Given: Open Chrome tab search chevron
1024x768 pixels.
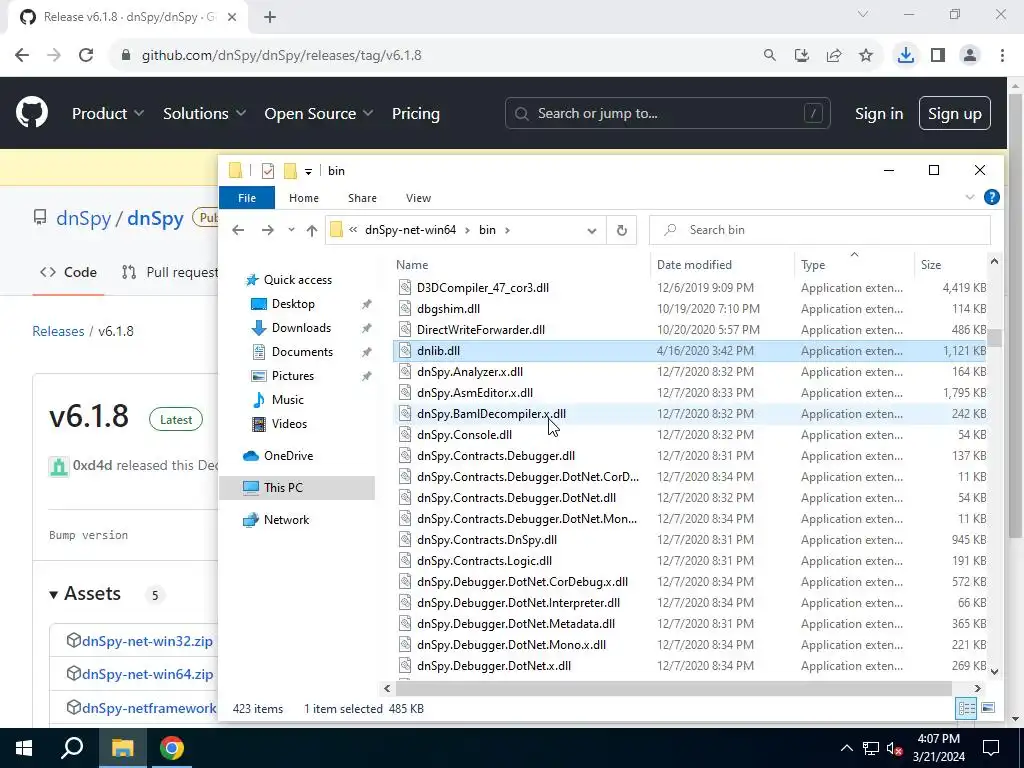Looking at the screenshot, I should 863,14.
